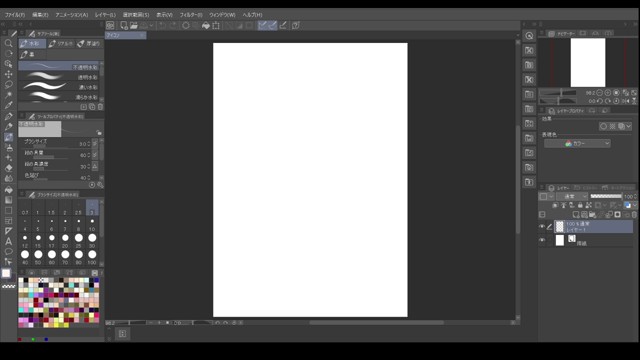
Task: Expand the layer effect options arrow
Action: click(x=629, y=127)
